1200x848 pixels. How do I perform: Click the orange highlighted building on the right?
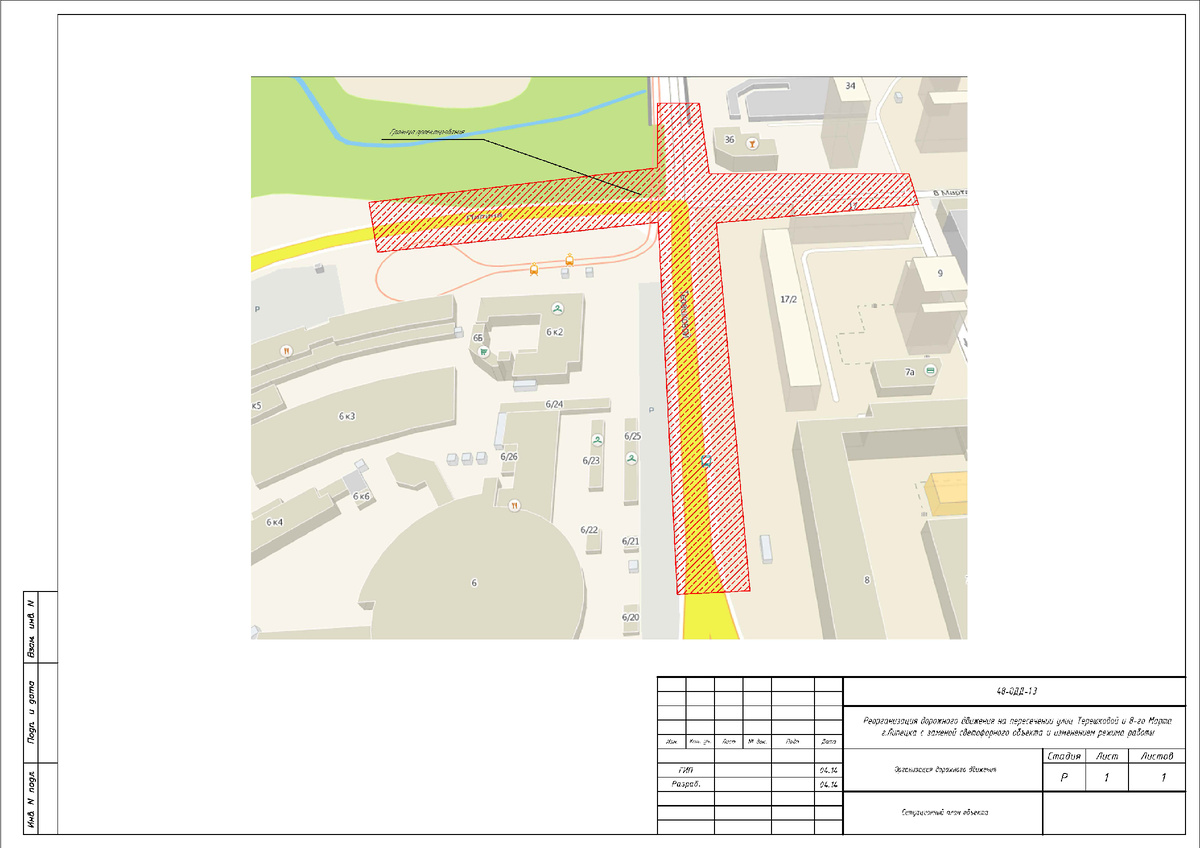pyautogui.click(x=946, y=491)
